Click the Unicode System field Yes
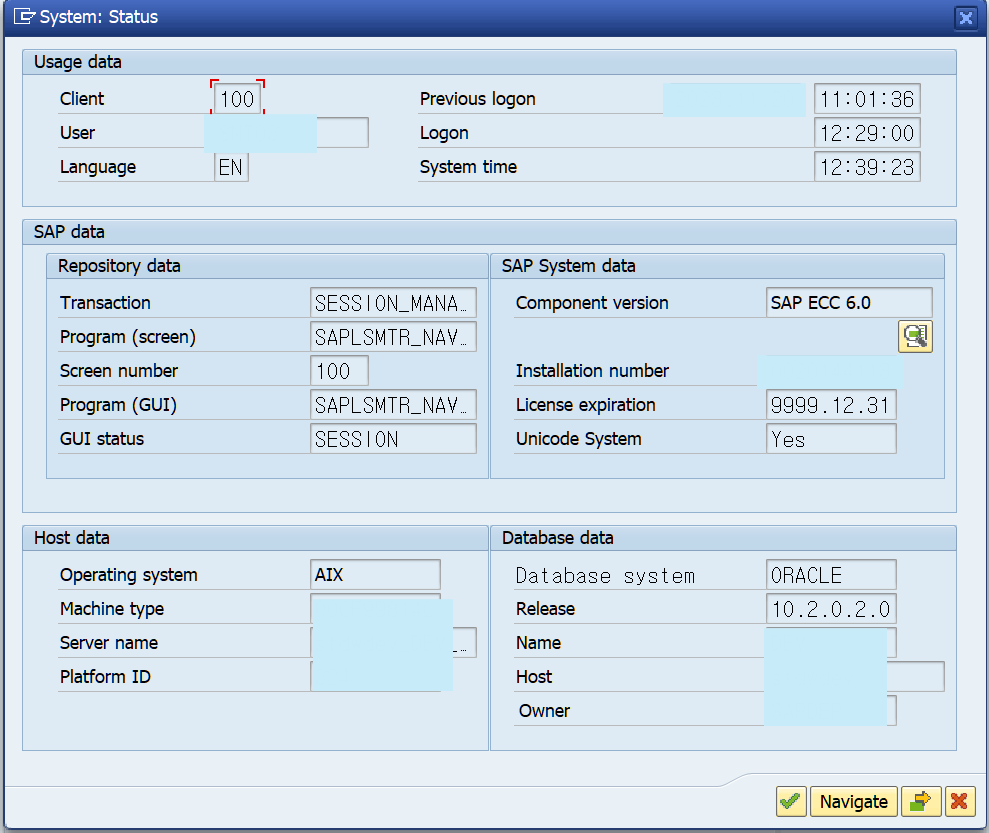 (x=831, y=439)
